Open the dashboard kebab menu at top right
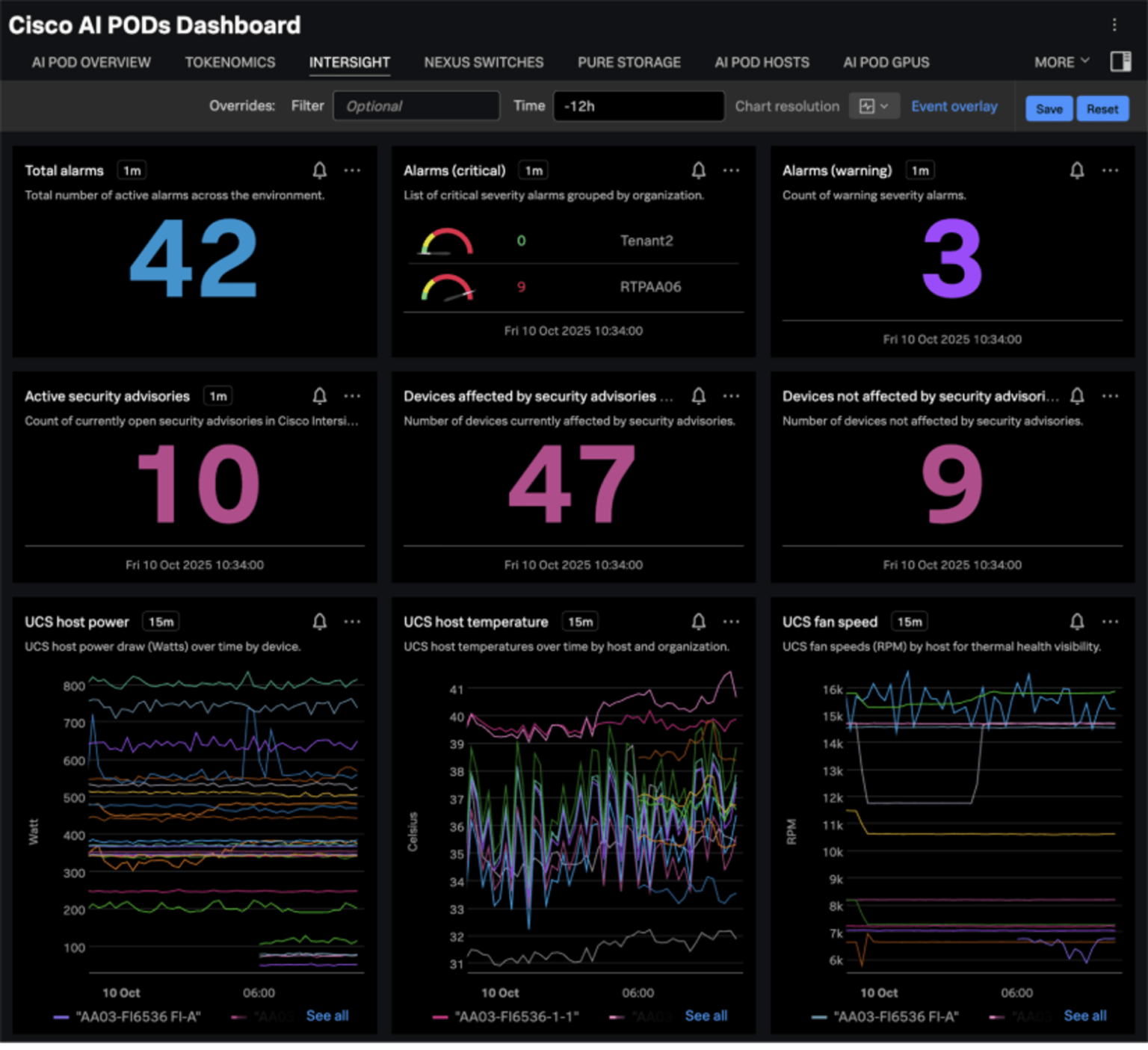The height and width of the screenshot is (1050, 1148). pos(1114,25)
